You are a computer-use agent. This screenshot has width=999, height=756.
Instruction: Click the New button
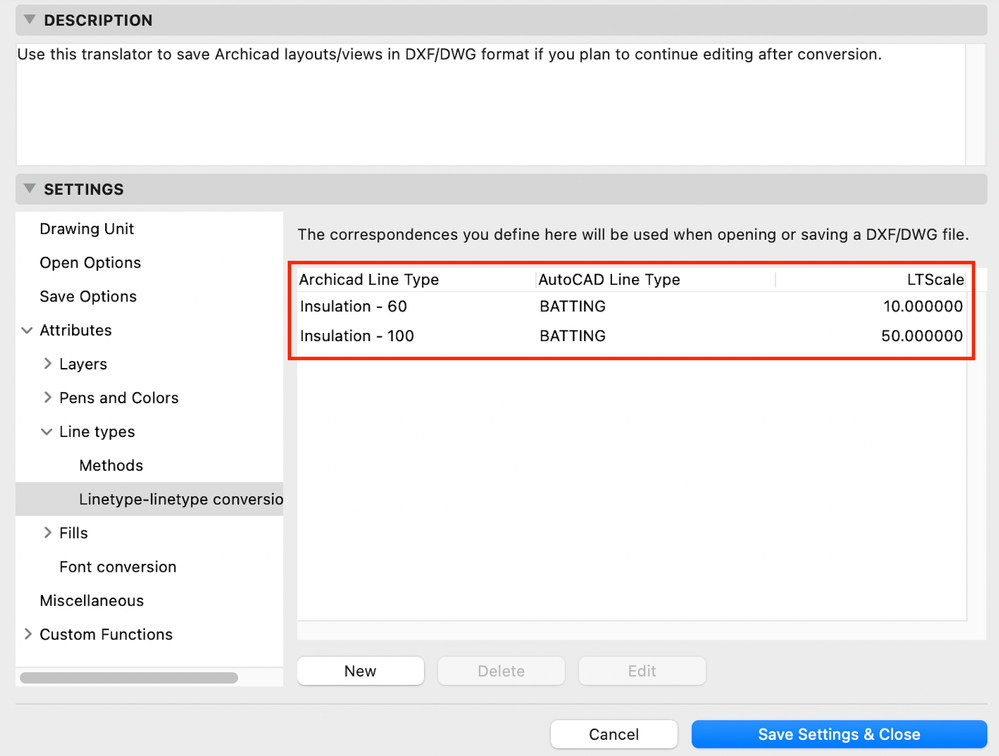coord(361,671)
